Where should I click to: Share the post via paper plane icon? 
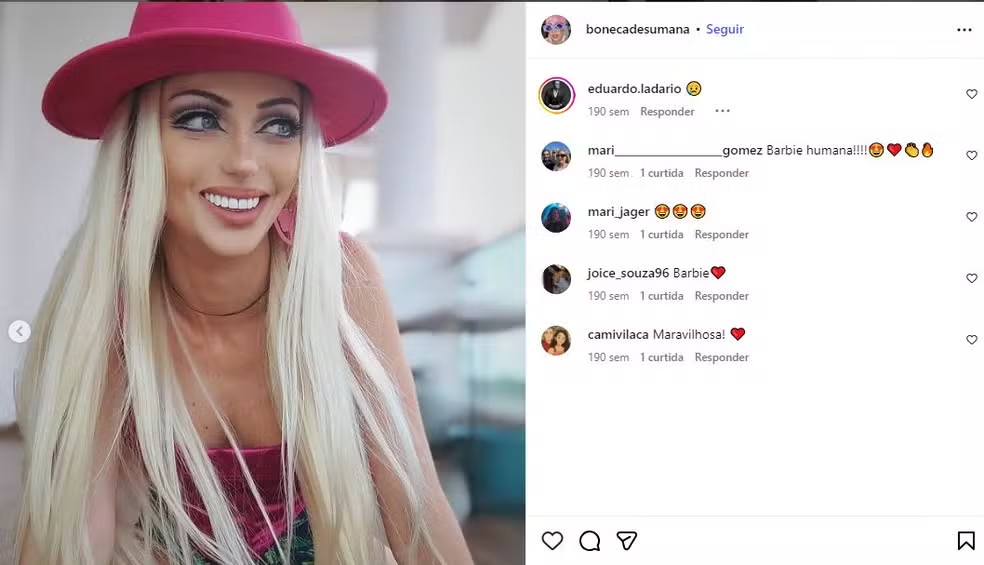click(x=626, y=541)
